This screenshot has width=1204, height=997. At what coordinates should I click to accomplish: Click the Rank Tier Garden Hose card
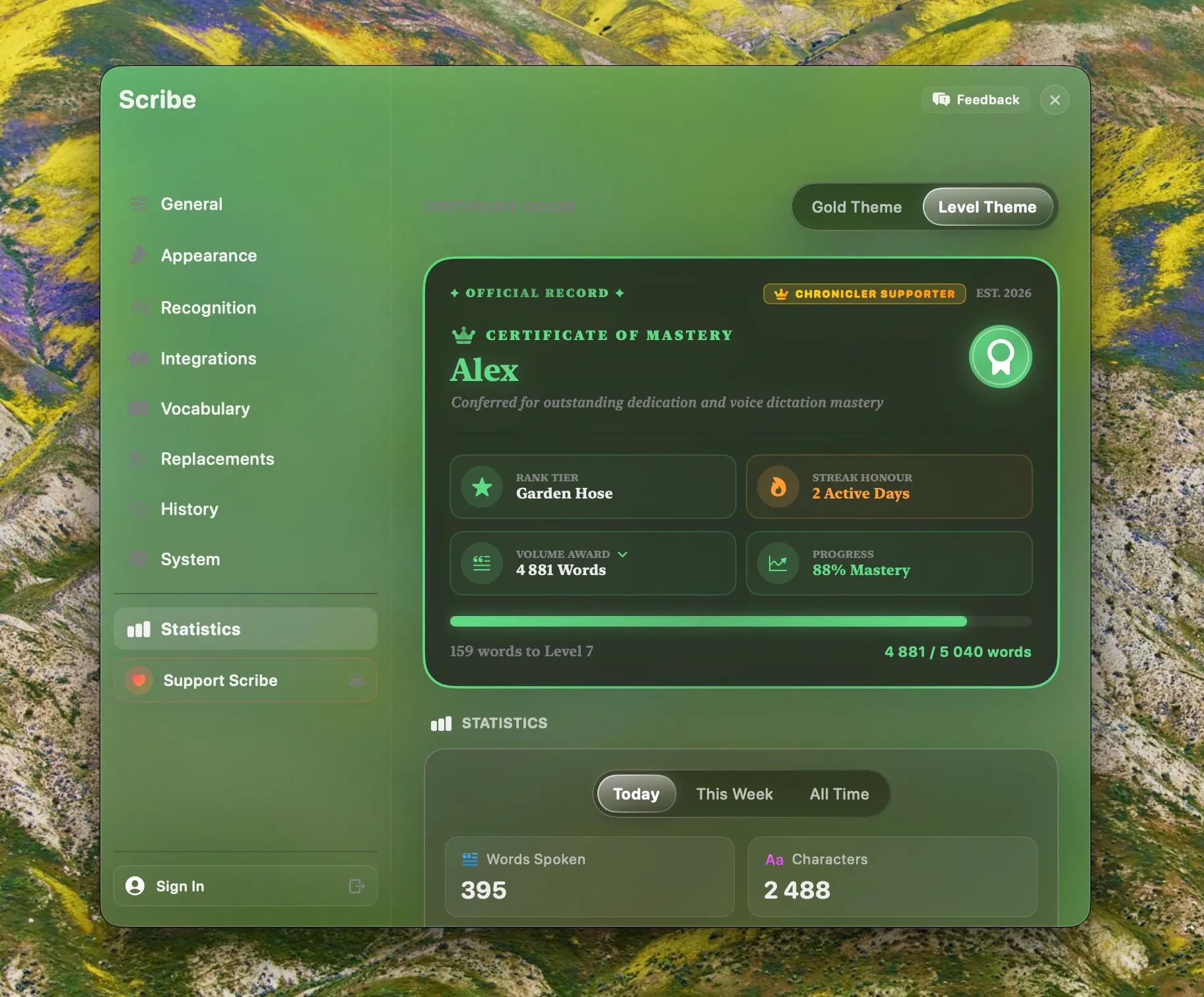coord(593,487)
